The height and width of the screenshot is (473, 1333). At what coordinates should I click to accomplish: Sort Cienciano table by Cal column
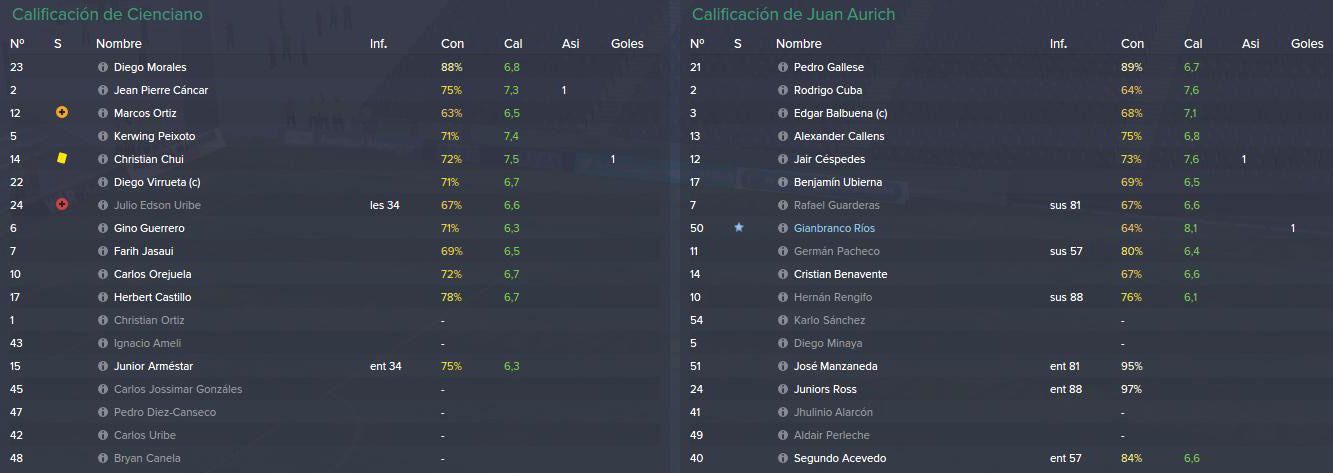(x=513, y=44)
